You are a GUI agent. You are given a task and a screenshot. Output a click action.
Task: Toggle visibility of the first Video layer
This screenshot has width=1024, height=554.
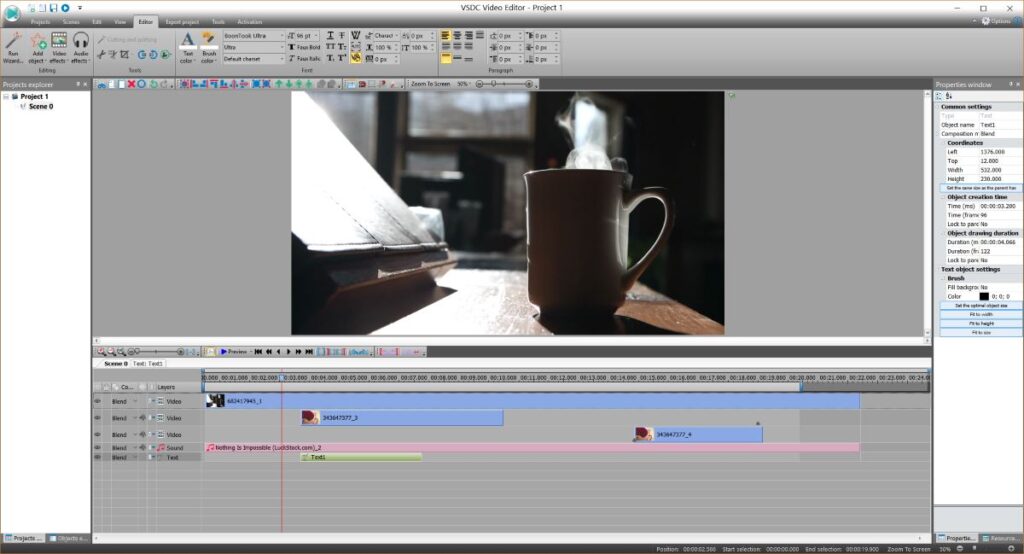click(98, 401)
